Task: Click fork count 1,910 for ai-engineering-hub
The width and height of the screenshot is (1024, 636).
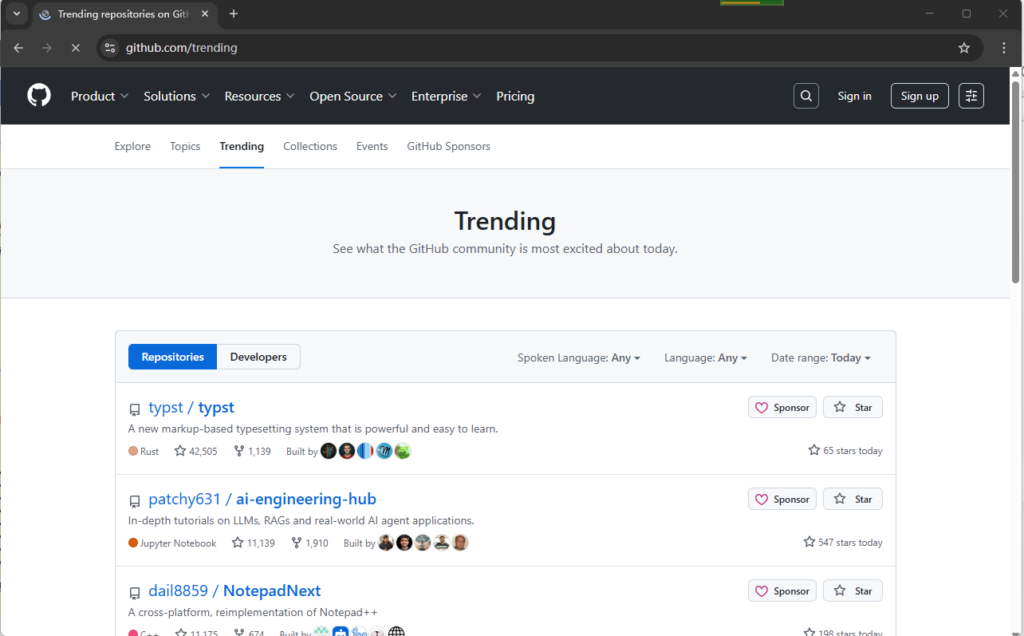Action: pyautogui.click(x=309, y=543)
